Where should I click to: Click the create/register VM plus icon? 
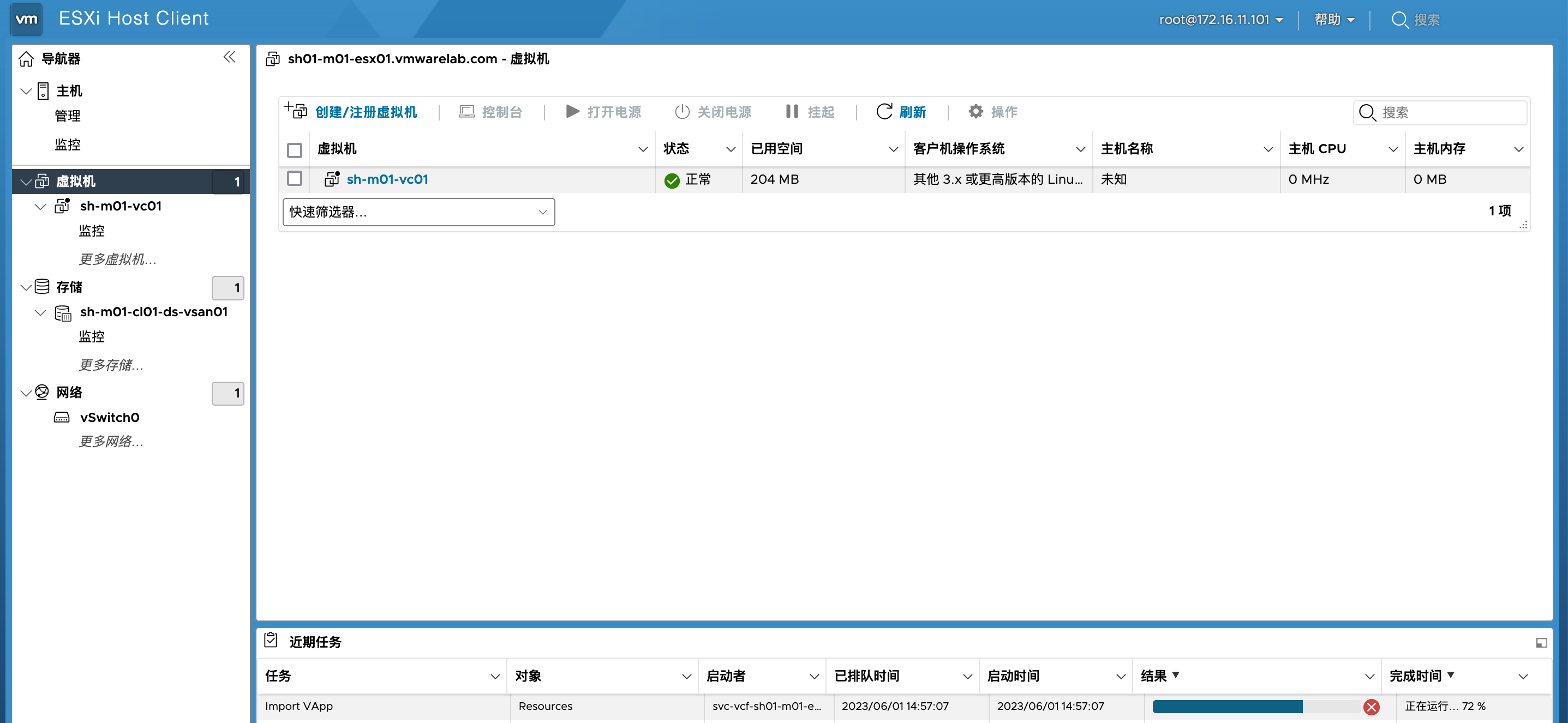click(x=296, y=110)
